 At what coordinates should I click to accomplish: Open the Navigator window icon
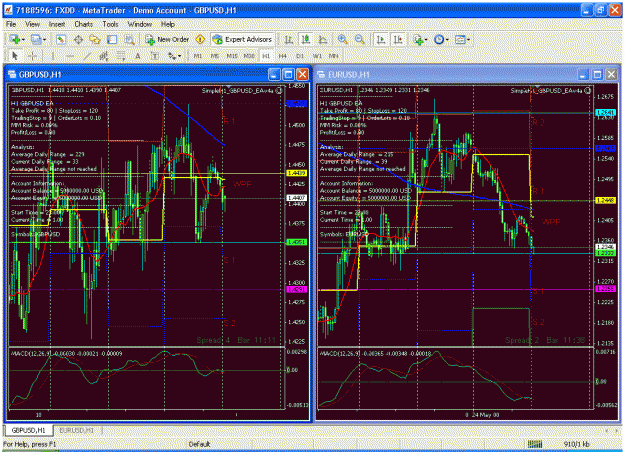95,39
